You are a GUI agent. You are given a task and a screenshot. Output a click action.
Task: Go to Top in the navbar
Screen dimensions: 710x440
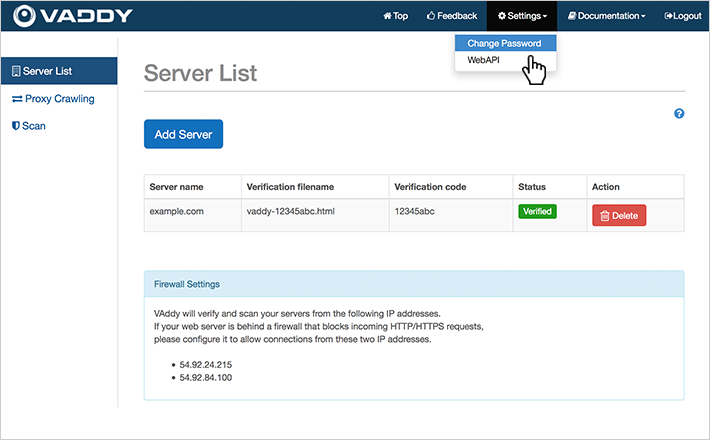[396, 16]
